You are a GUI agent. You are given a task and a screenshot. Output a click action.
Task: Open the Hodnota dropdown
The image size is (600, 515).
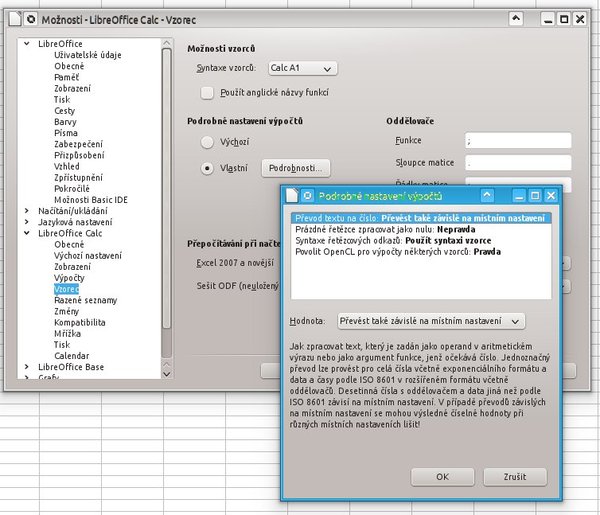pos(431,321)
